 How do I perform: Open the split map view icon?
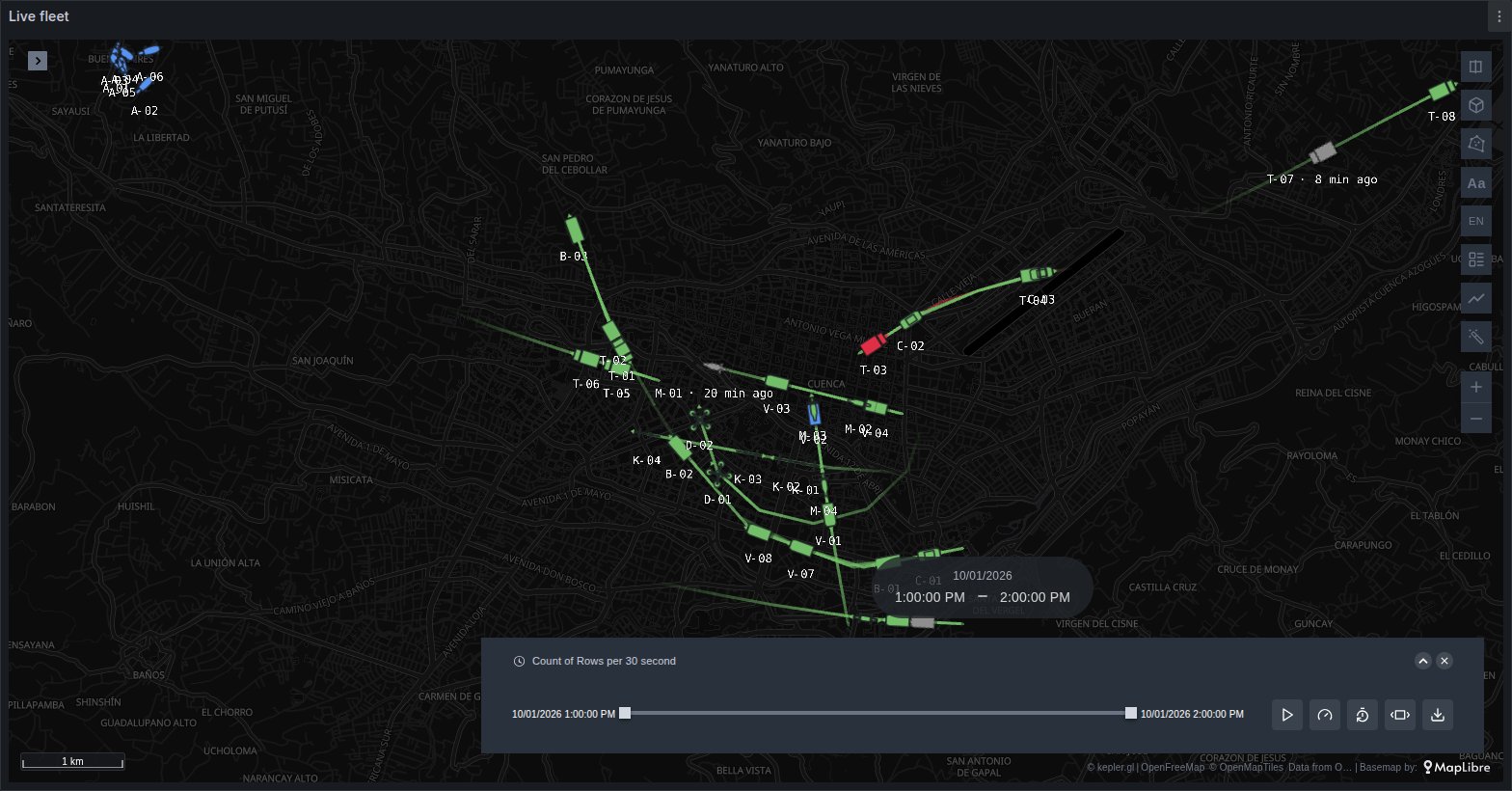point(1475,67)
